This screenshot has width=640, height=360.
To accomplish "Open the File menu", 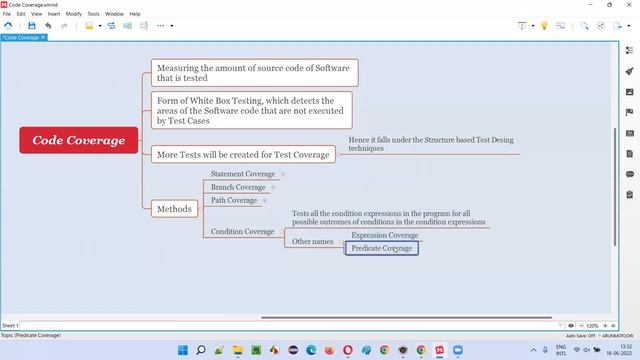I will 7,14.
